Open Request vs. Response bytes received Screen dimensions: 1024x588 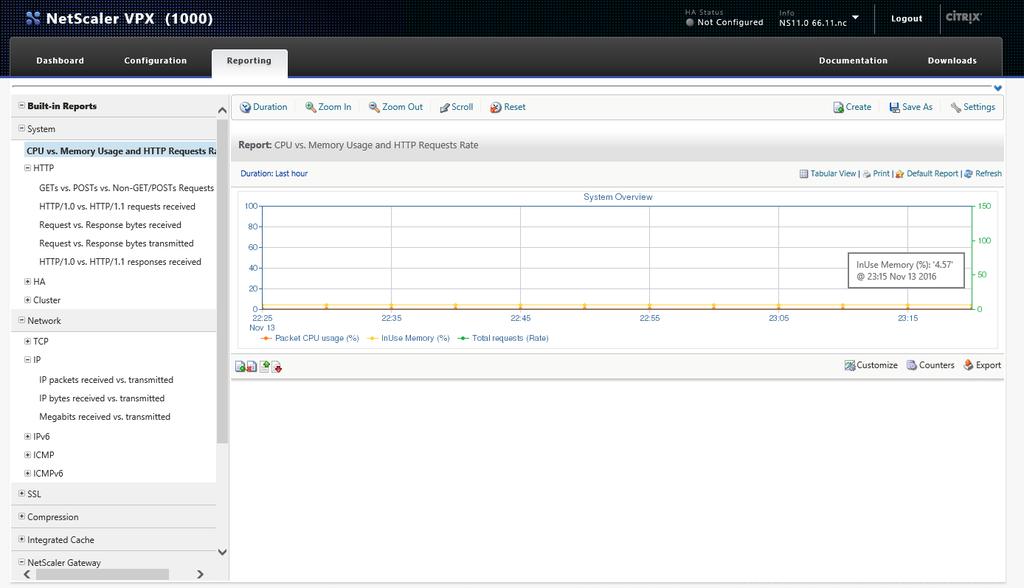pos(110,225)
